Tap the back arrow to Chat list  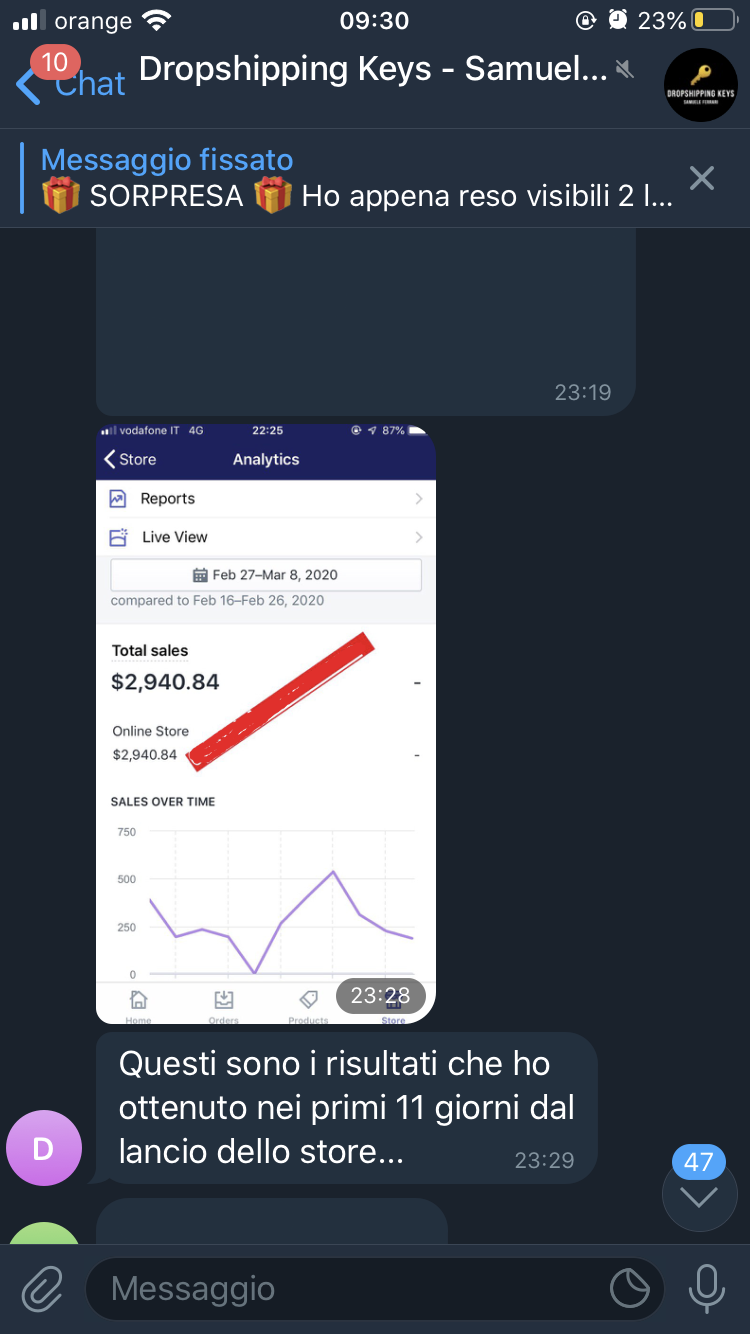tap(28, 85)
